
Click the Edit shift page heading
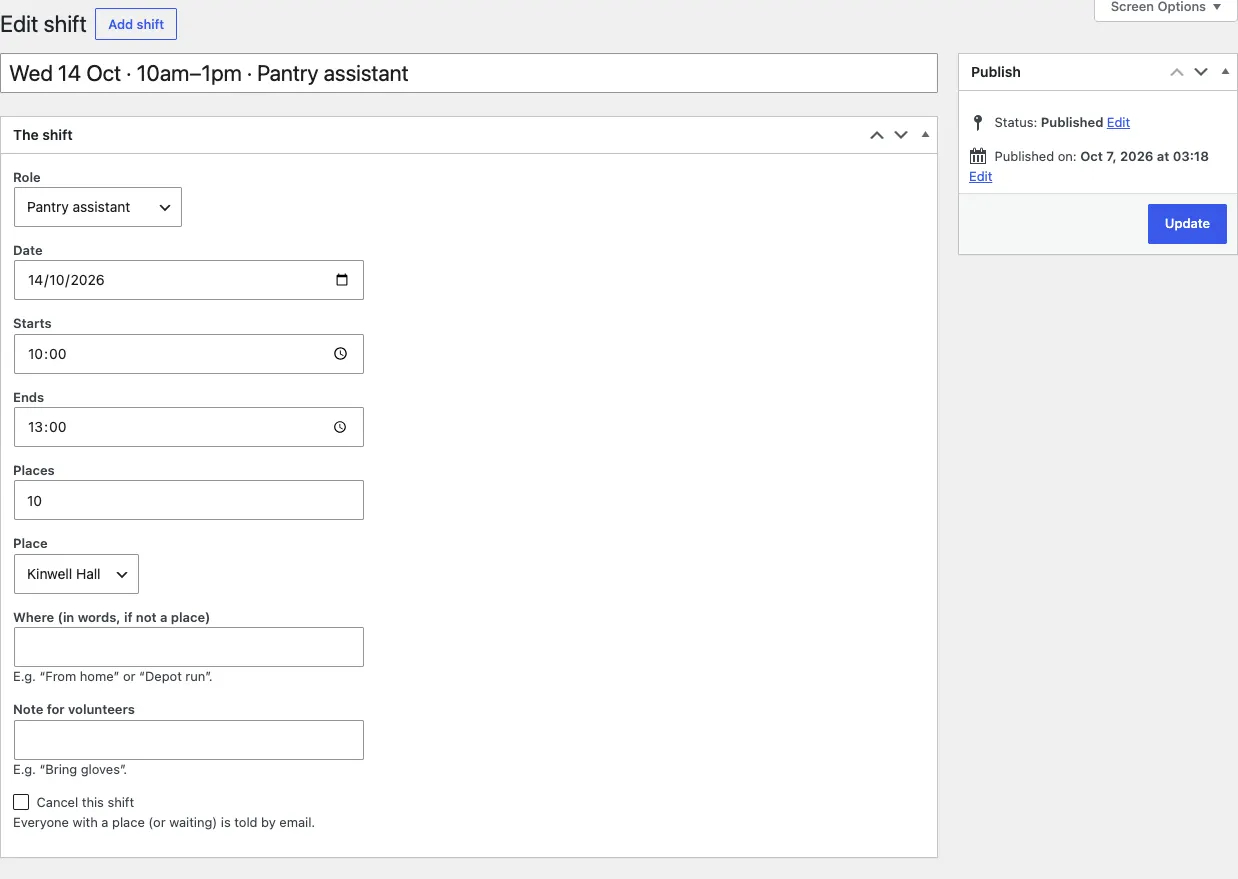coord(43,24)
